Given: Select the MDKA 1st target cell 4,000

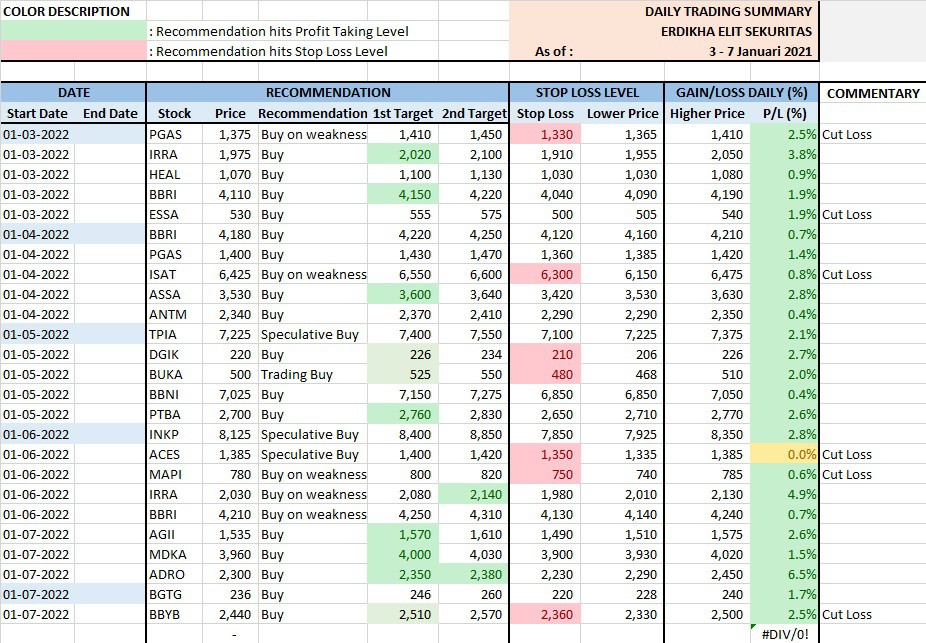Looking at the screenshot, I should [402, 554].
